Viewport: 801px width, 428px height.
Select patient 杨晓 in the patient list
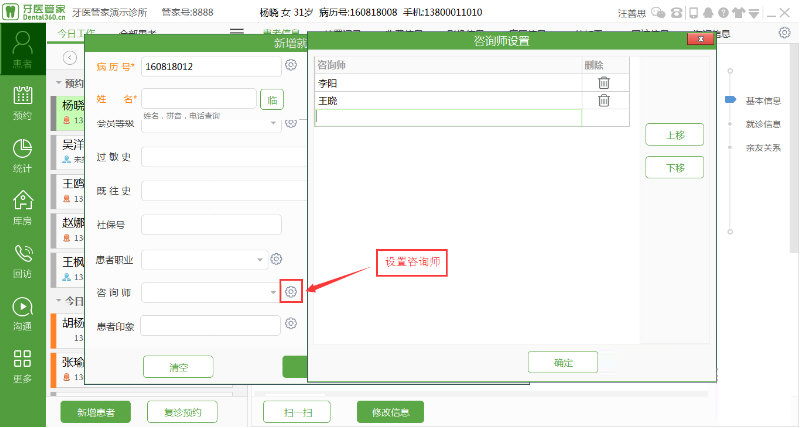[68, 112]
